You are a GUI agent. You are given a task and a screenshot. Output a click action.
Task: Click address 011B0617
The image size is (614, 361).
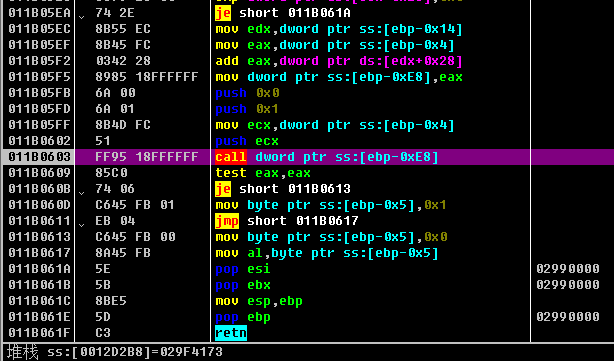point(39,253)
